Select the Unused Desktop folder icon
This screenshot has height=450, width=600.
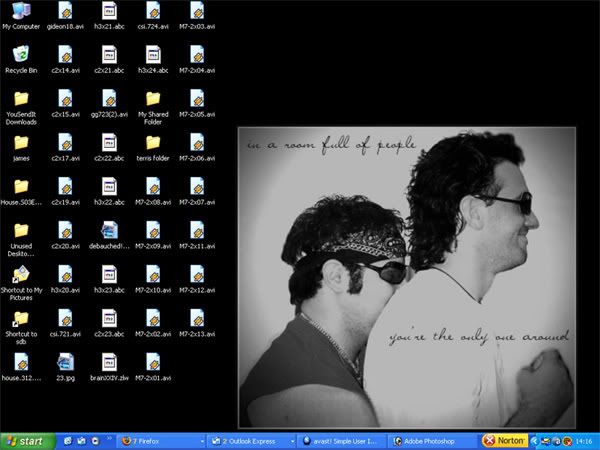pos(21,230)
